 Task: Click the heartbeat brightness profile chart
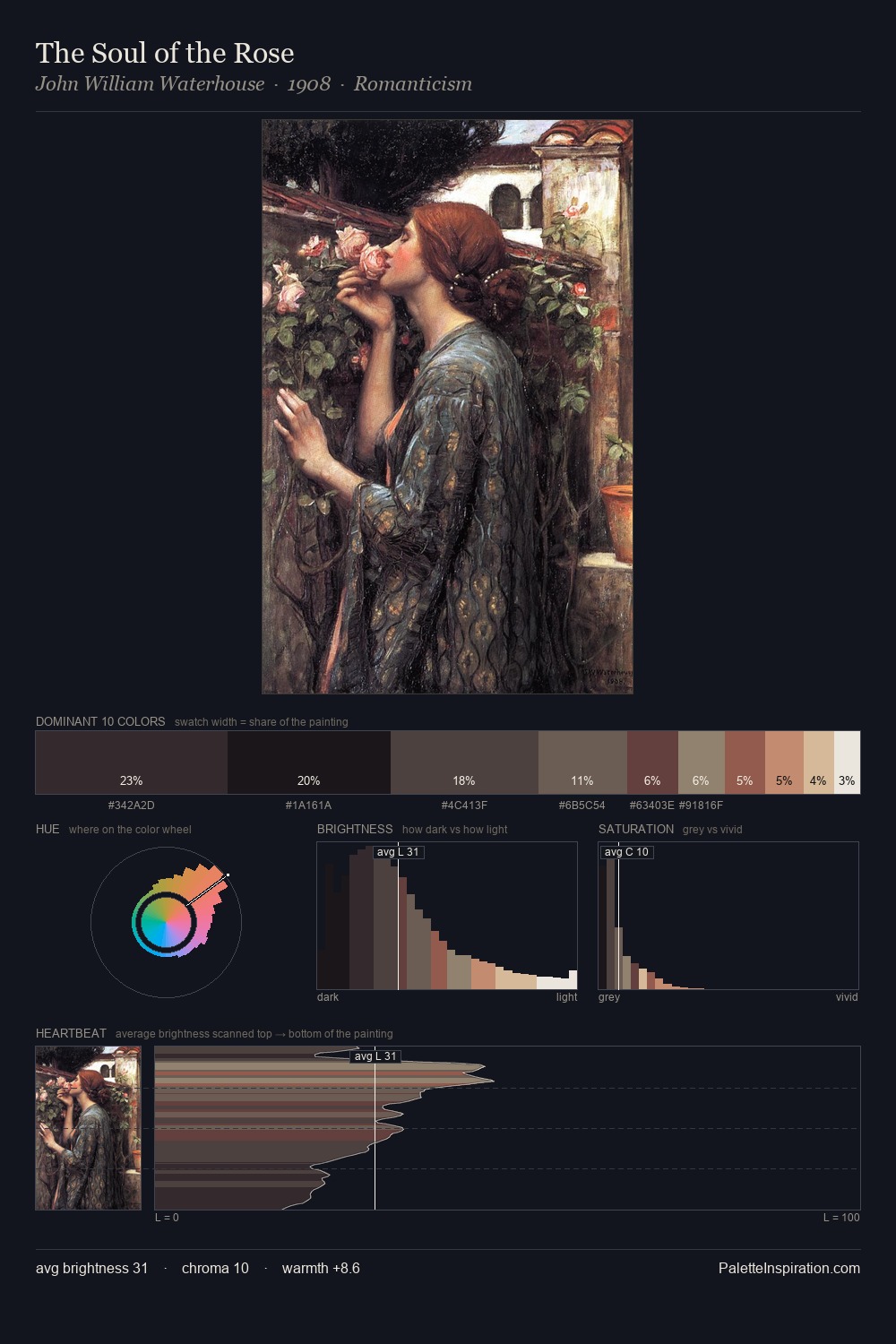(x=507, y=1128)
